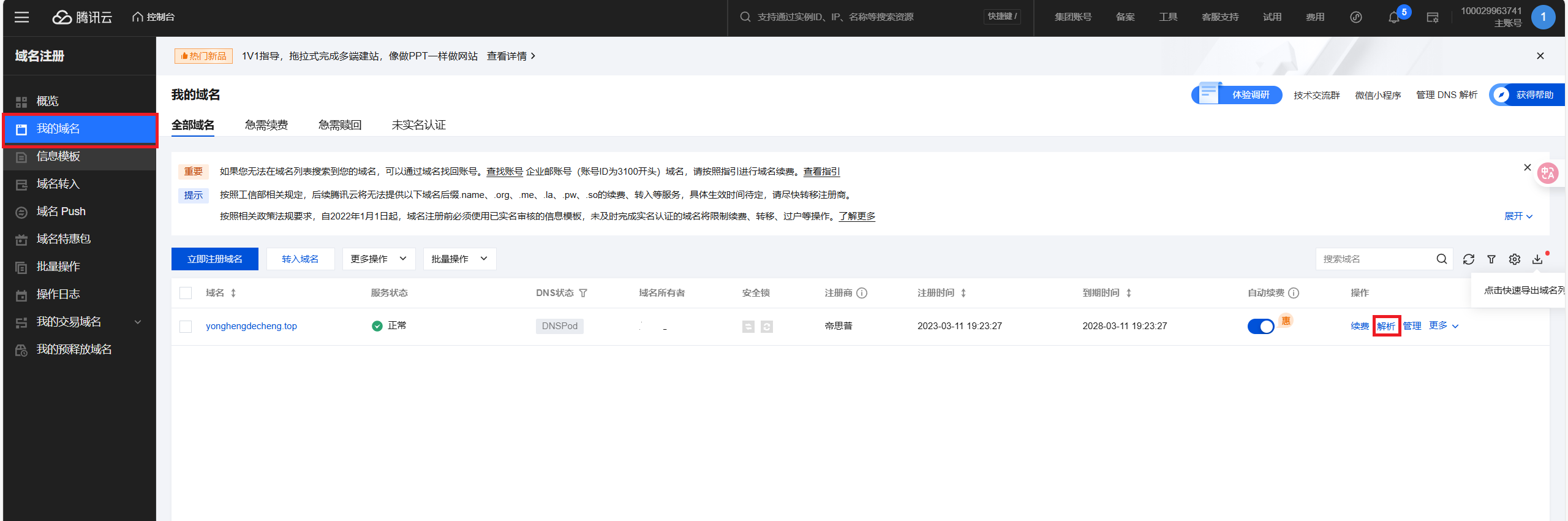Viewport: 1568px width, 521px height.
Task: Click the hamburger menu icon at top left
Action: point(22,17)
